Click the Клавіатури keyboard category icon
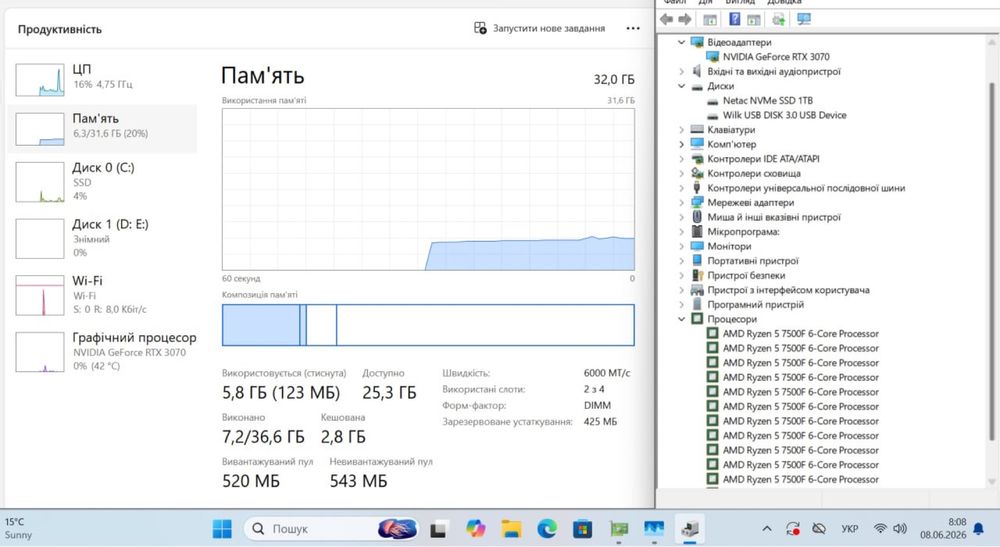The height and width of the screenshot is (547, 1000). pyautogui.click(x=697, y=129)
